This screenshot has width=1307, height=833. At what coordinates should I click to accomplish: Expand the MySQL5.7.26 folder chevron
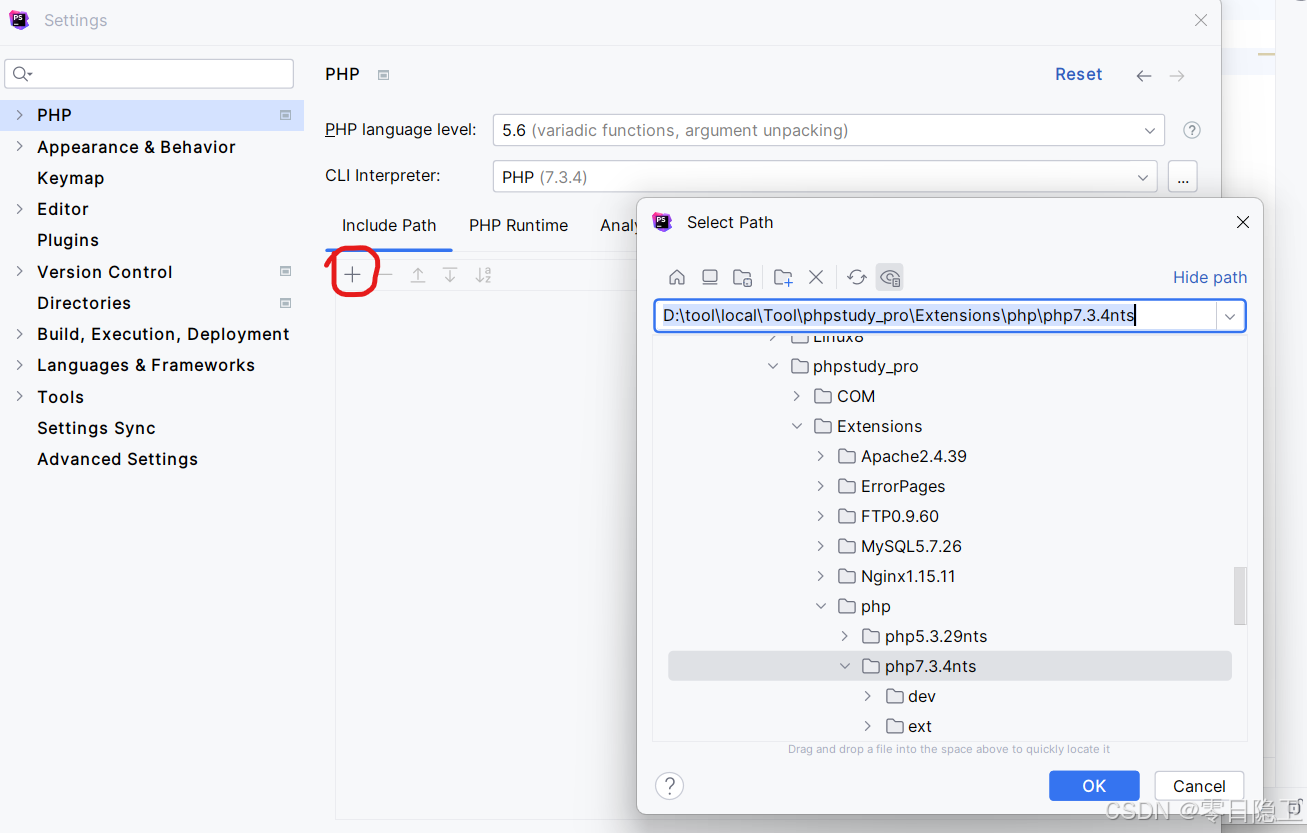821,546
